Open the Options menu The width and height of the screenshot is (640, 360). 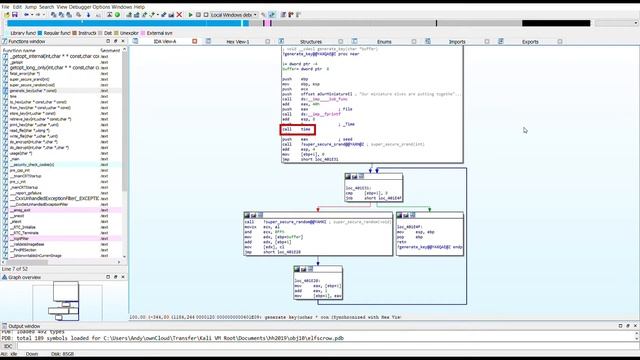click(x=101, y=7)
